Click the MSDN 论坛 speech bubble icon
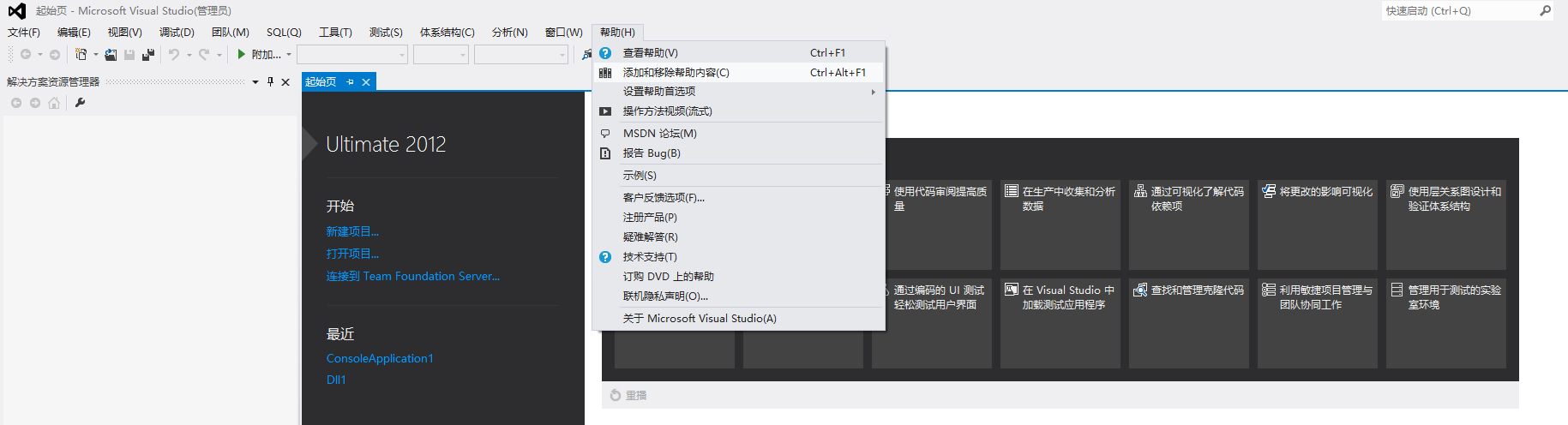This screenshot has height=425, width=1568. click(x=605, y=134)
